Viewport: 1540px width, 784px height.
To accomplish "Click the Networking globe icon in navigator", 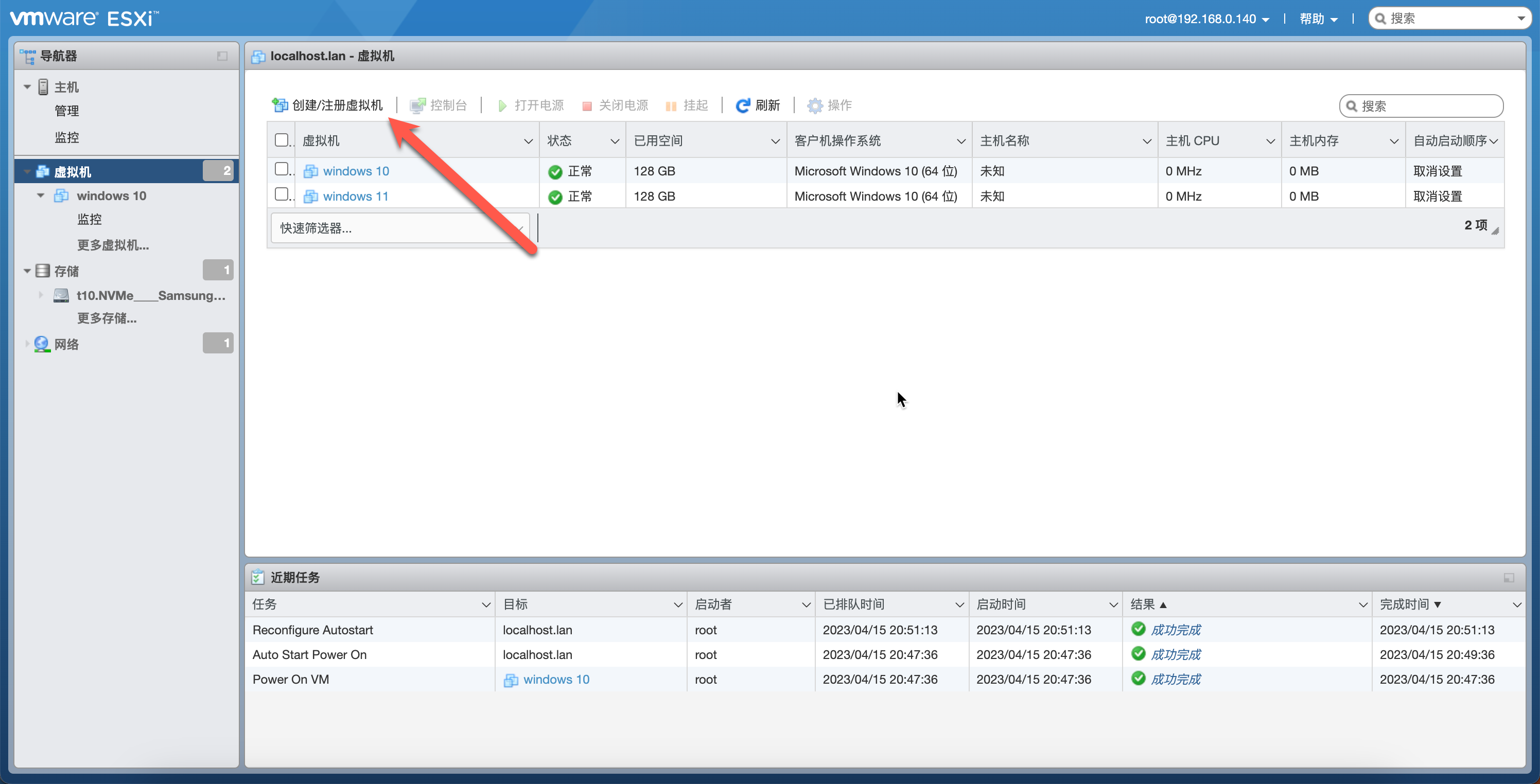I will (42, 344).
